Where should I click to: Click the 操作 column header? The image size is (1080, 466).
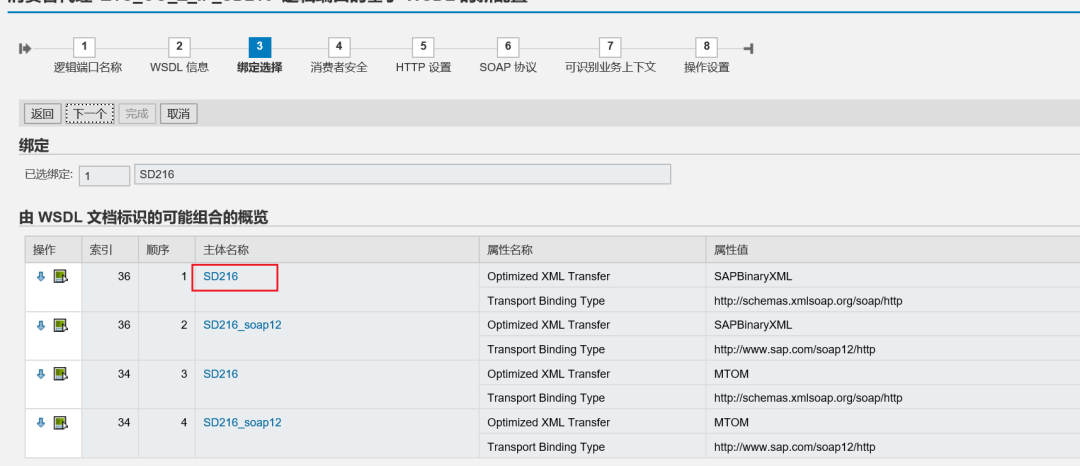tap(53, 250)
